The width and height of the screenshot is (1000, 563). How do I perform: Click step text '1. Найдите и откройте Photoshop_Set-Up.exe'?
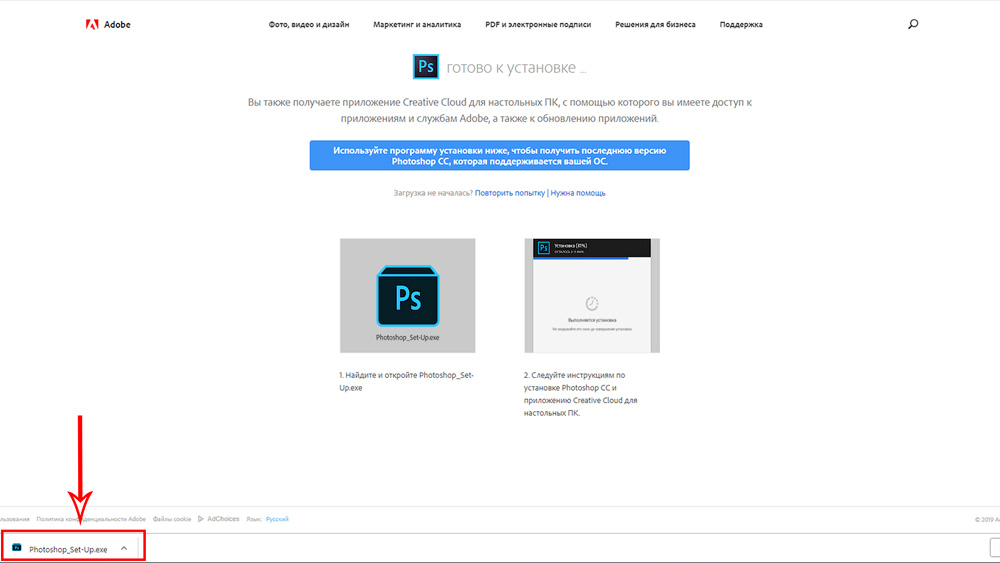[x=406, y=381]
